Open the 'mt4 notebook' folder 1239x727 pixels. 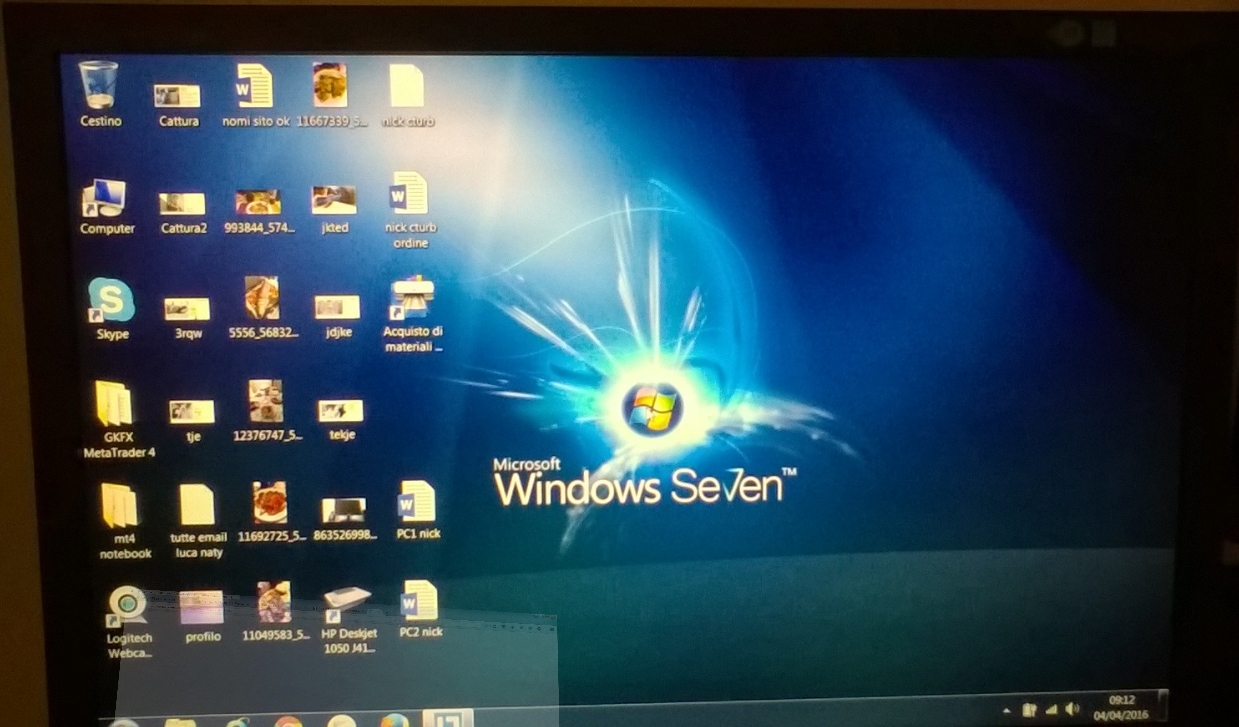point(121,506)
